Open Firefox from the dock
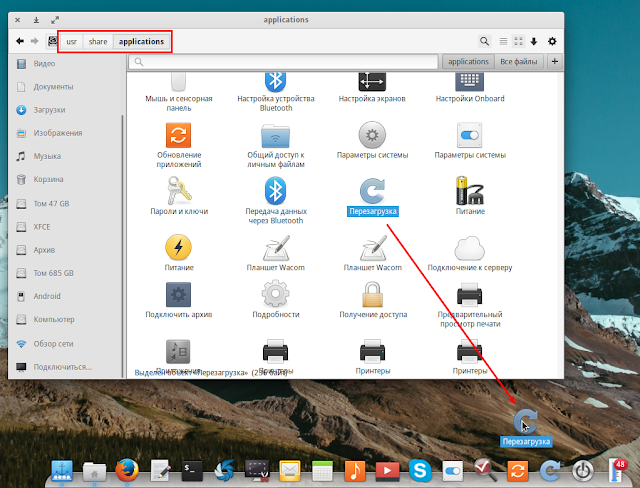This screenshot has height=488, width=640. click(x=127, y=470)
